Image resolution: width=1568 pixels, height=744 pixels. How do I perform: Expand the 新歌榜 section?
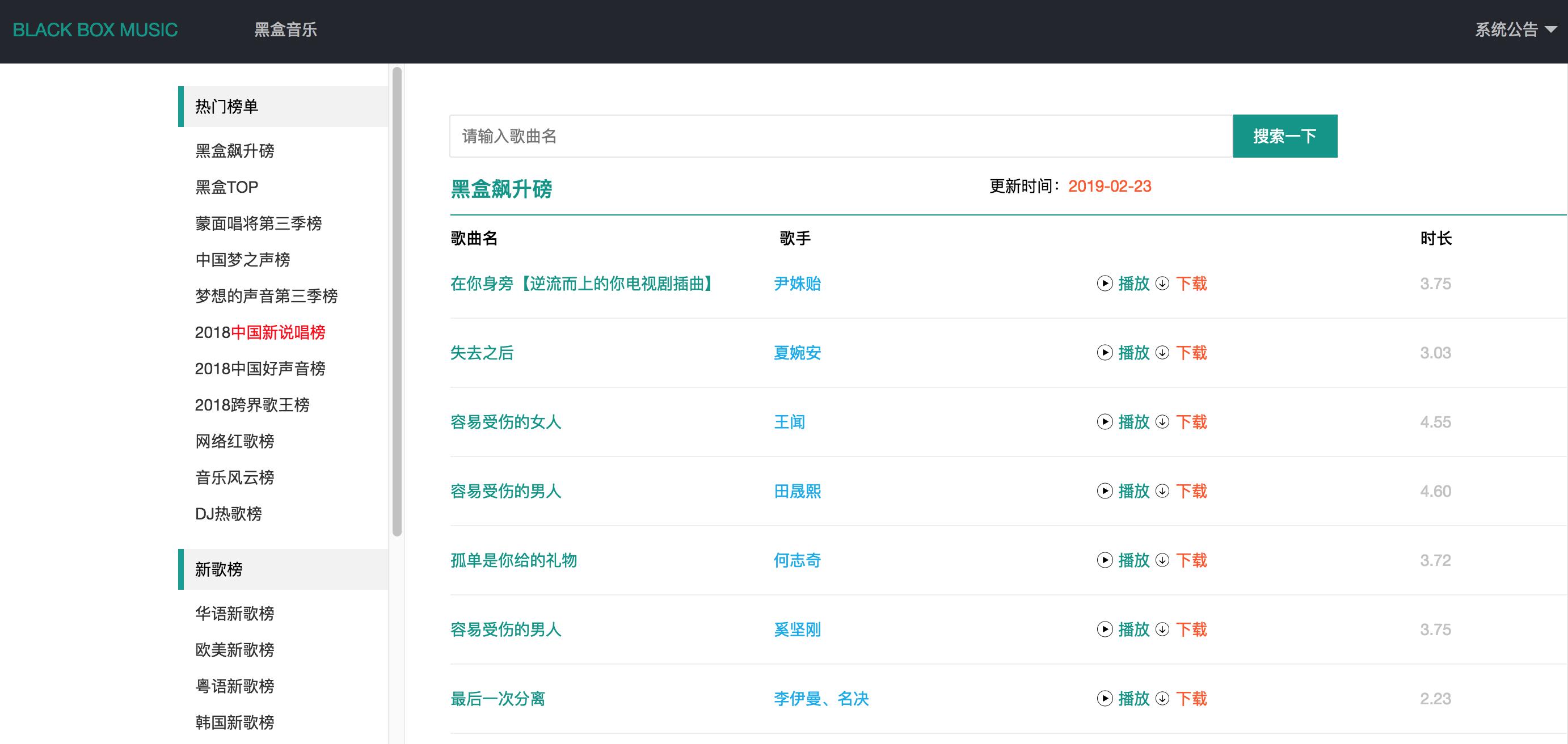[217, 569]
